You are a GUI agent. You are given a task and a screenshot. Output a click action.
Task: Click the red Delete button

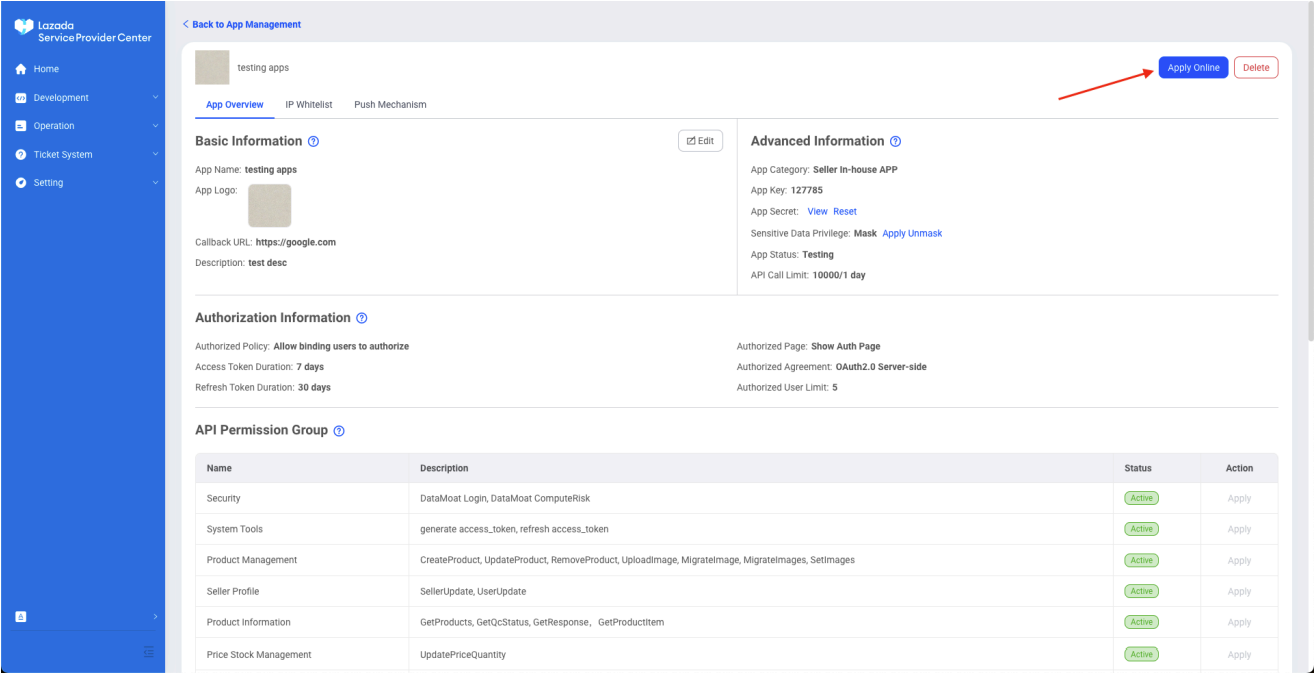tap(1255, 68)
